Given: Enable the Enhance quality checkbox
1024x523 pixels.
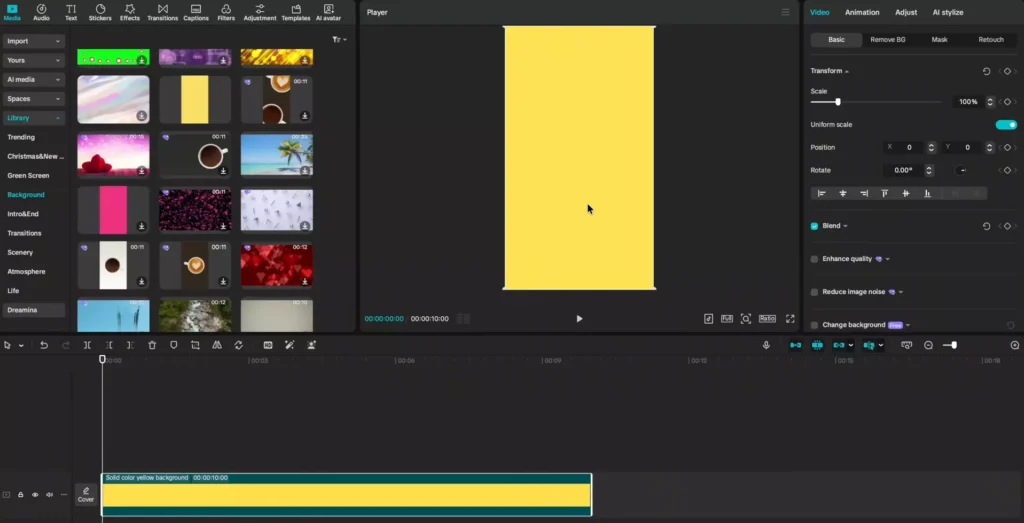Looking at the screenshot, I should [814, 259].
